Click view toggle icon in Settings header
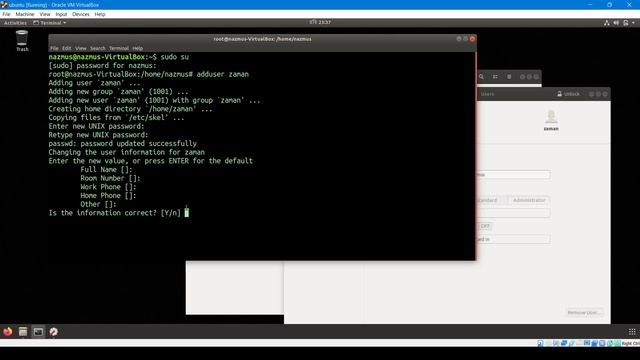 (x=495, y=76)
